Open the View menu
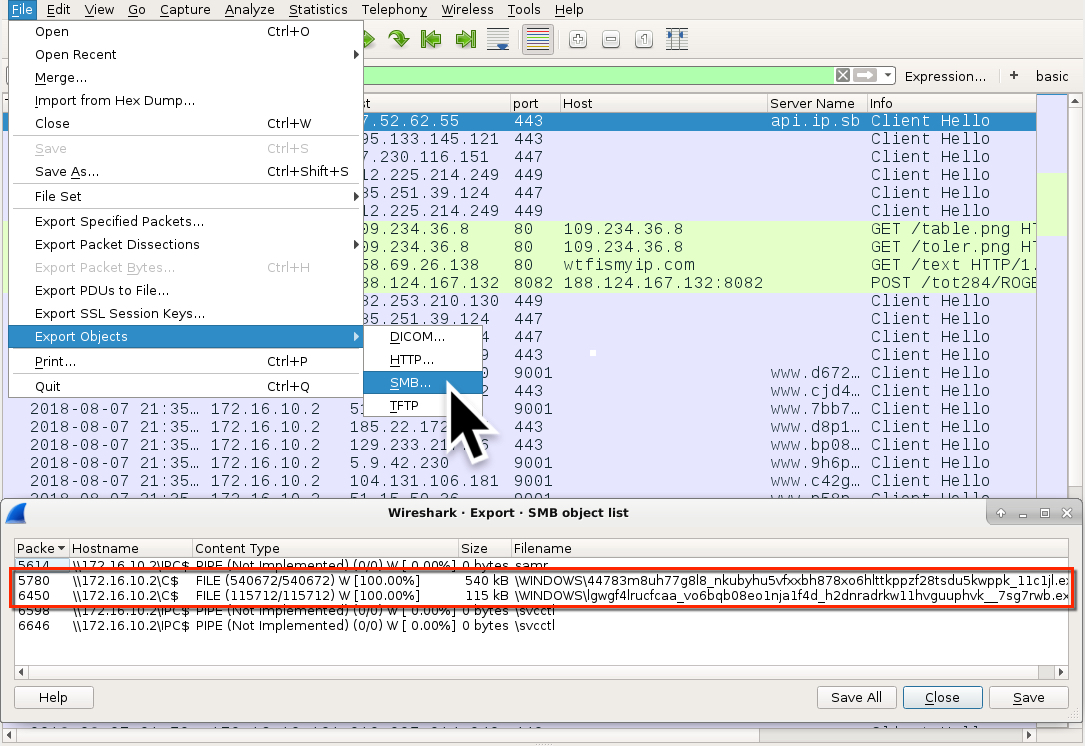 point(99,10)
